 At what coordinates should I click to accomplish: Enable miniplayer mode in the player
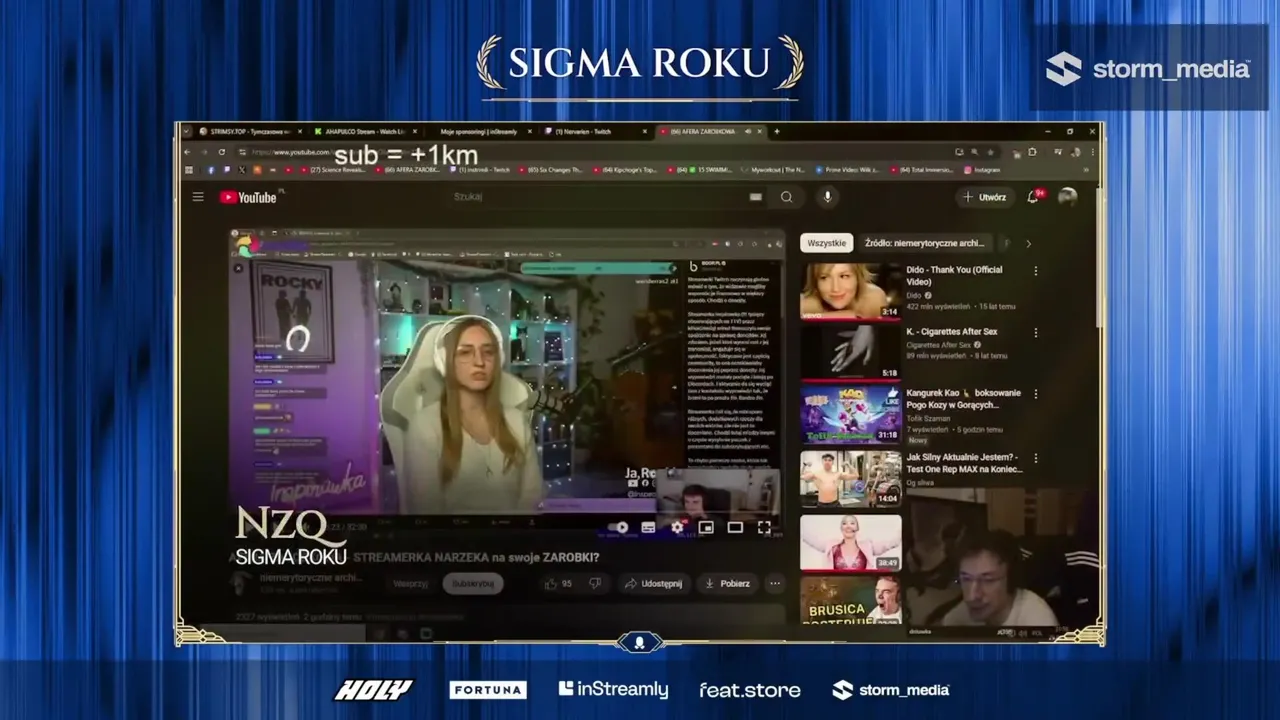click(x=706, y=527)
